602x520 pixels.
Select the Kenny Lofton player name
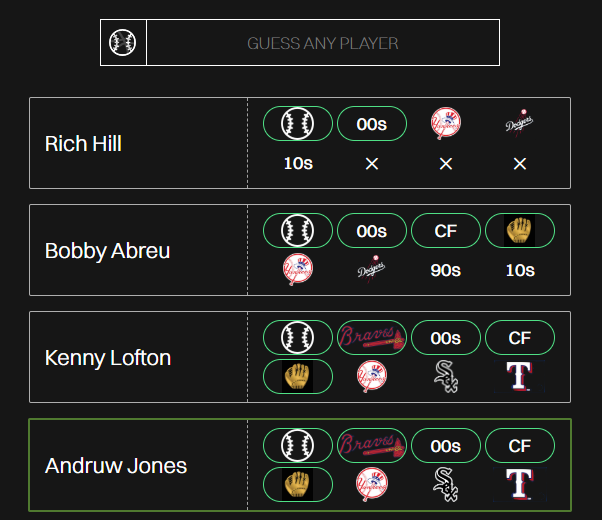[108, 358]
